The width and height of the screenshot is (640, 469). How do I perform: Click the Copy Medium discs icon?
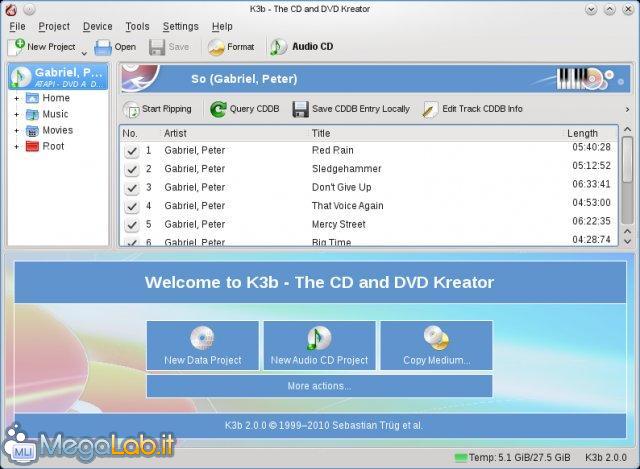[x=436, y=338]
